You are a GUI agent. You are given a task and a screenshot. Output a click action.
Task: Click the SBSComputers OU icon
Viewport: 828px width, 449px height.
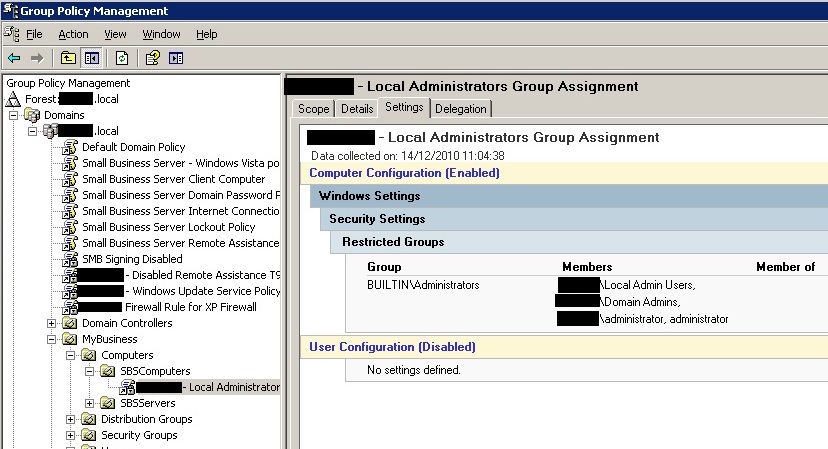(x=108, y=371)
